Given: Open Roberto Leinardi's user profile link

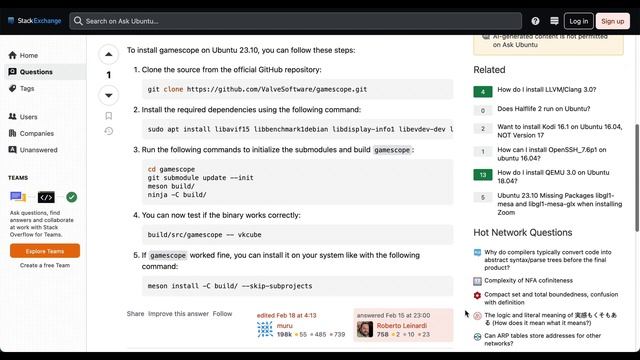Looking at the screenshot, I should coord(402,326).
